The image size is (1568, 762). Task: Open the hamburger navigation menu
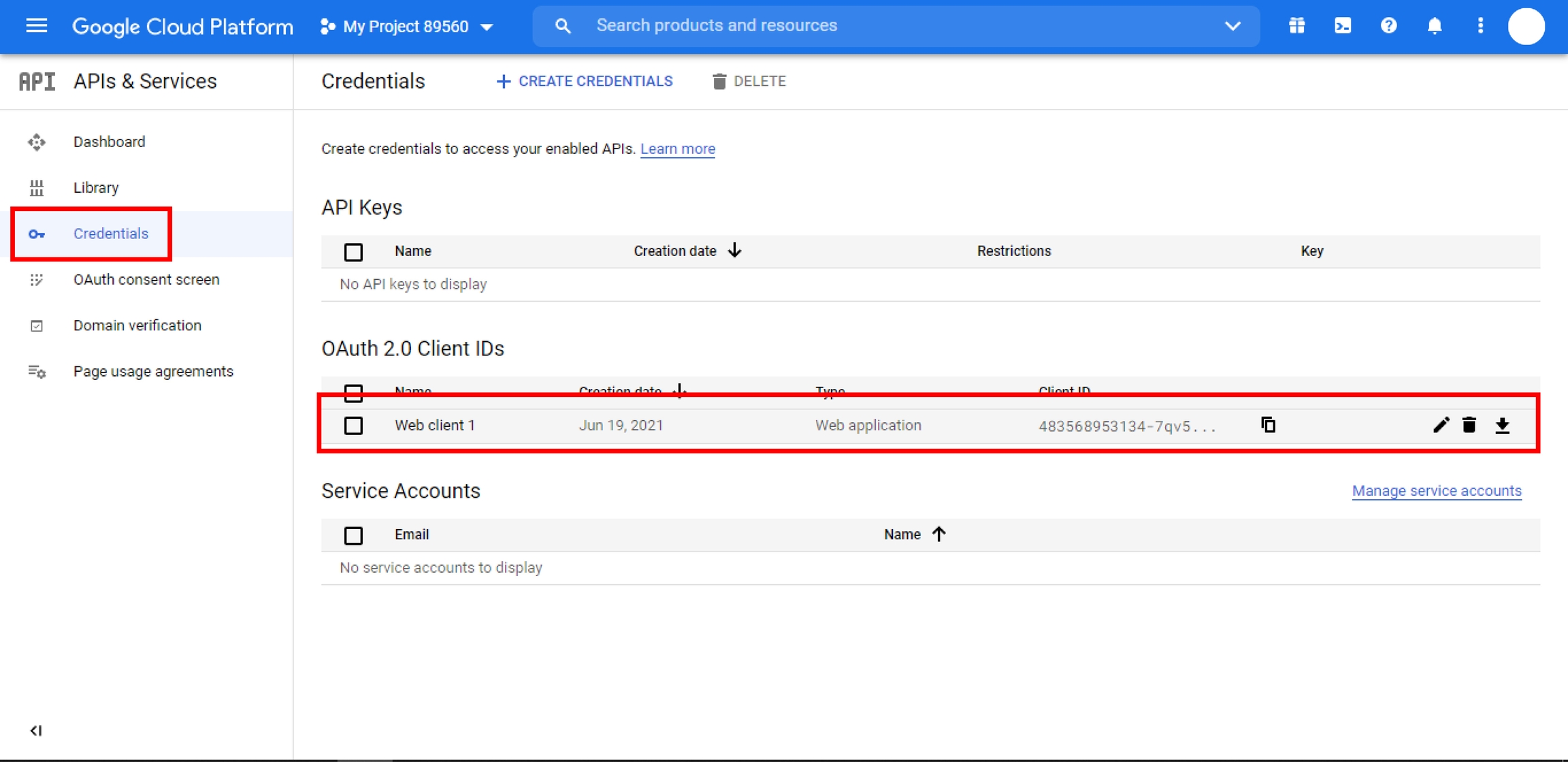pos(36,26)
